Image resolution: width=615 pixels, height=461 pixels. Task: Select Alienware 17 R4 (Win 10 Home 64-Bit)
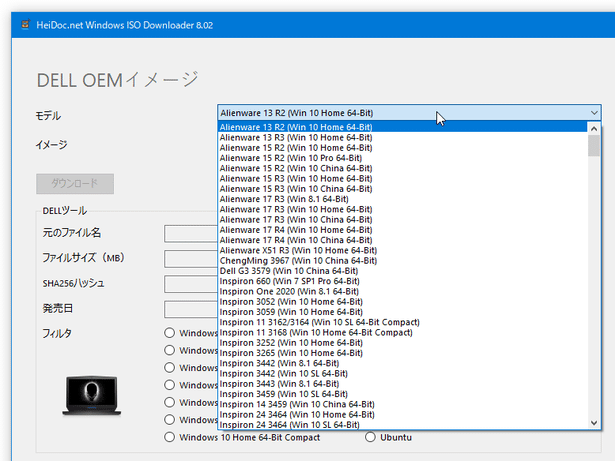(402, 230)
